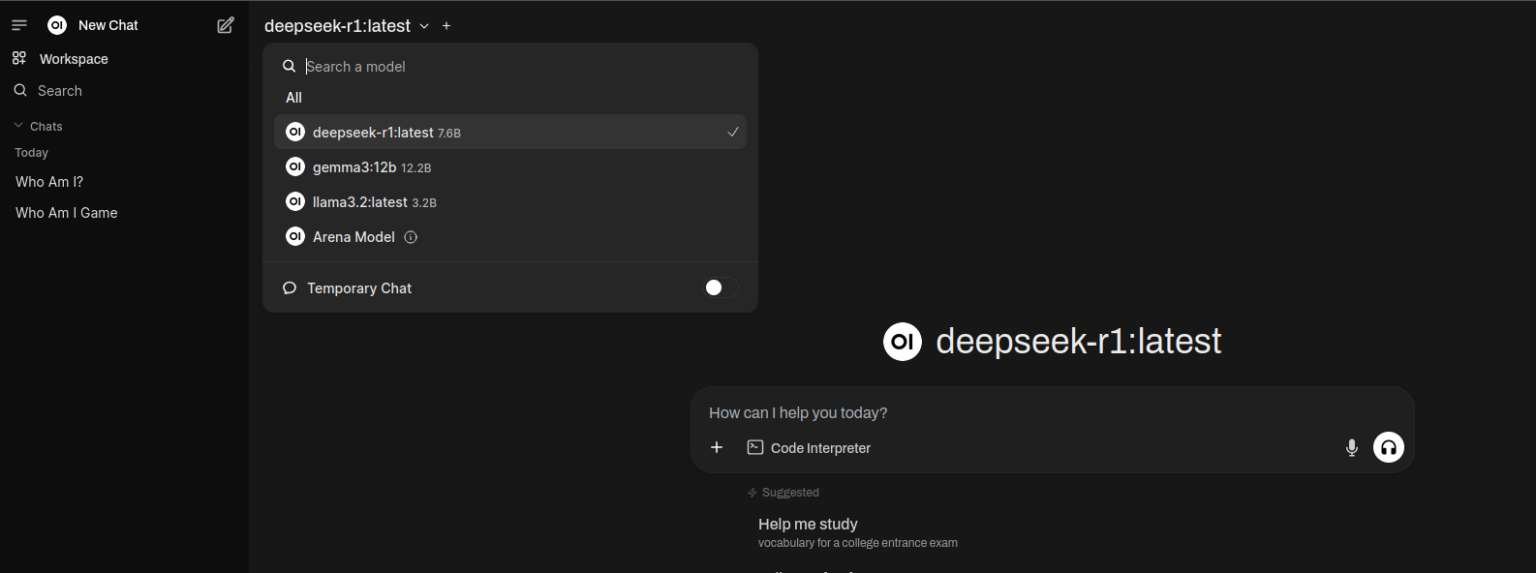The image size is (1536, 573).
Task: Click plus icon in message input box
Action: coord(716,448)
